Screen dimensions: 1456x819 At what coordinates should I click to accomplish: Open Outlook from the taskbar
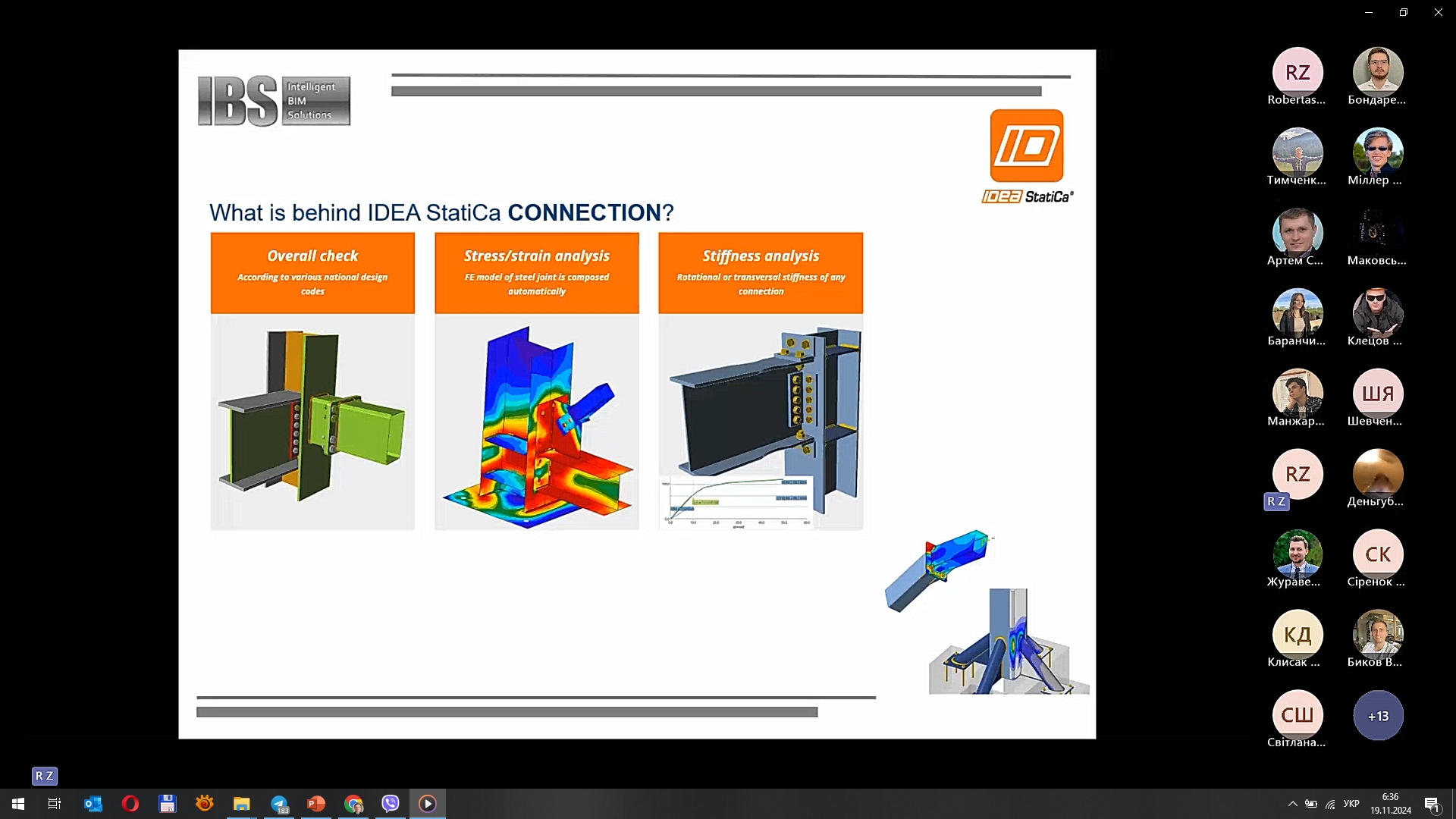[x=93, y=804]
